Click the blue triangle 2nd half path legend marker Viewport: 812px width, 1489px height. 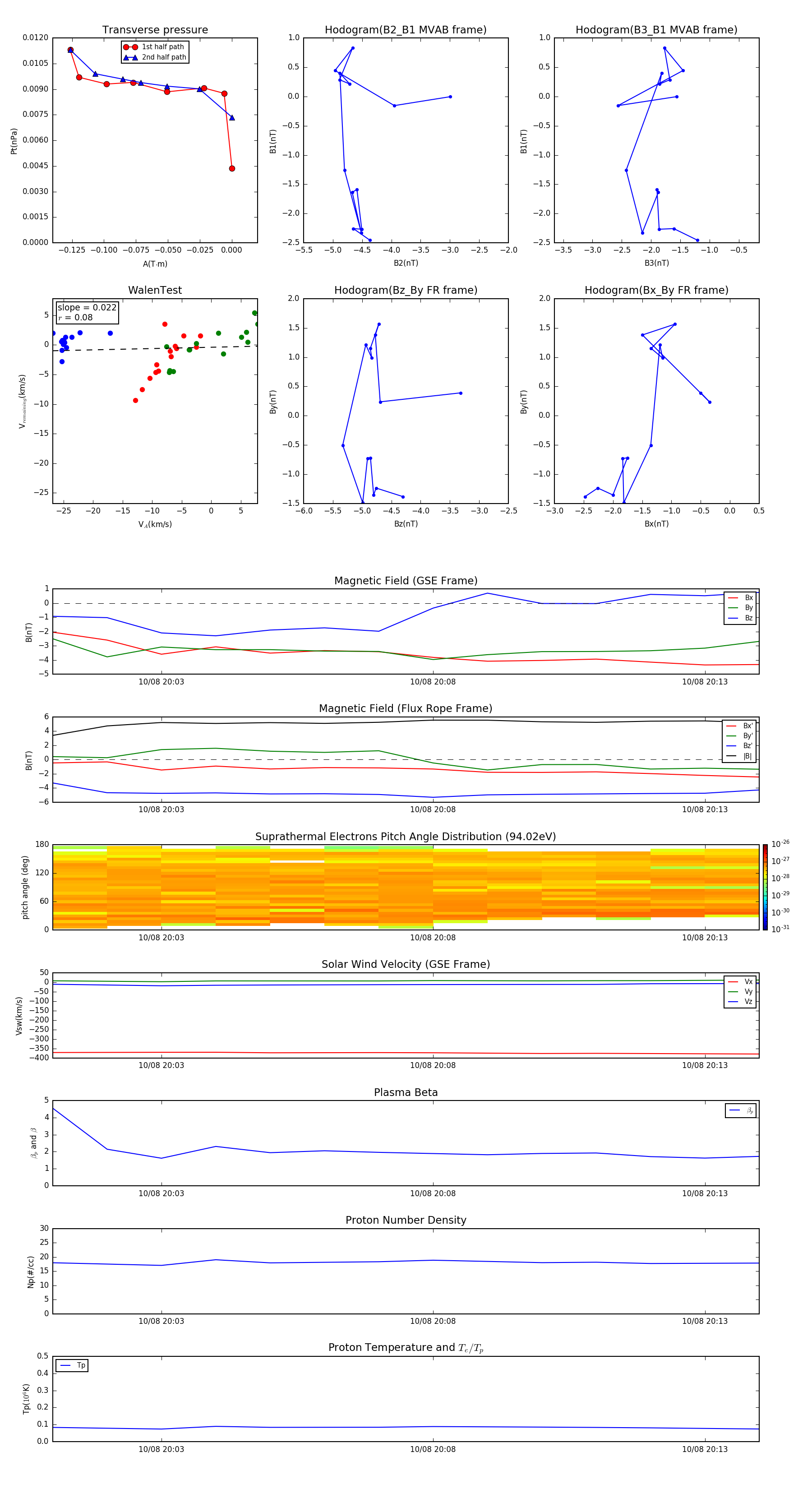[x=131, y=57]
